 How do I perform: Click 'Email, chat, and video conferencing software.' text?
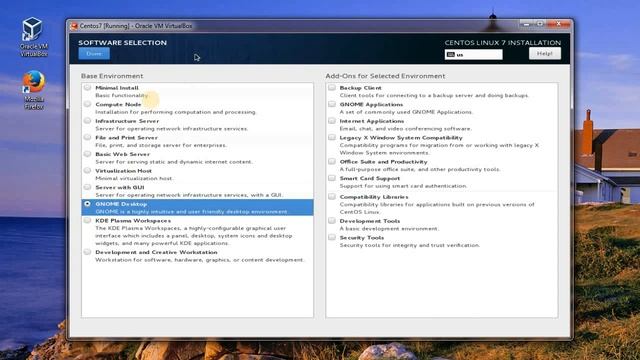pyautogui.click(x=406, y=129)
